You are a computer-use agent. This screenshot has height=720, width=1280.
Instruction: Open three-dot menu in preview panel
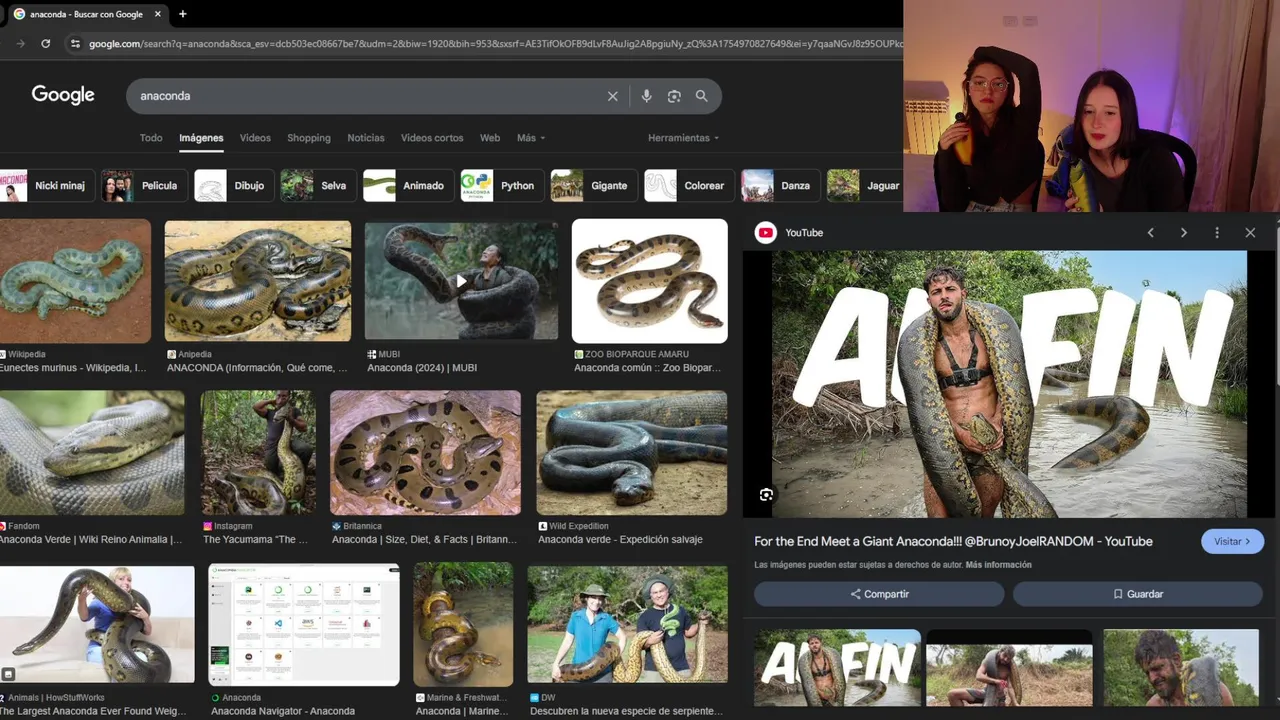point(1216,232)
